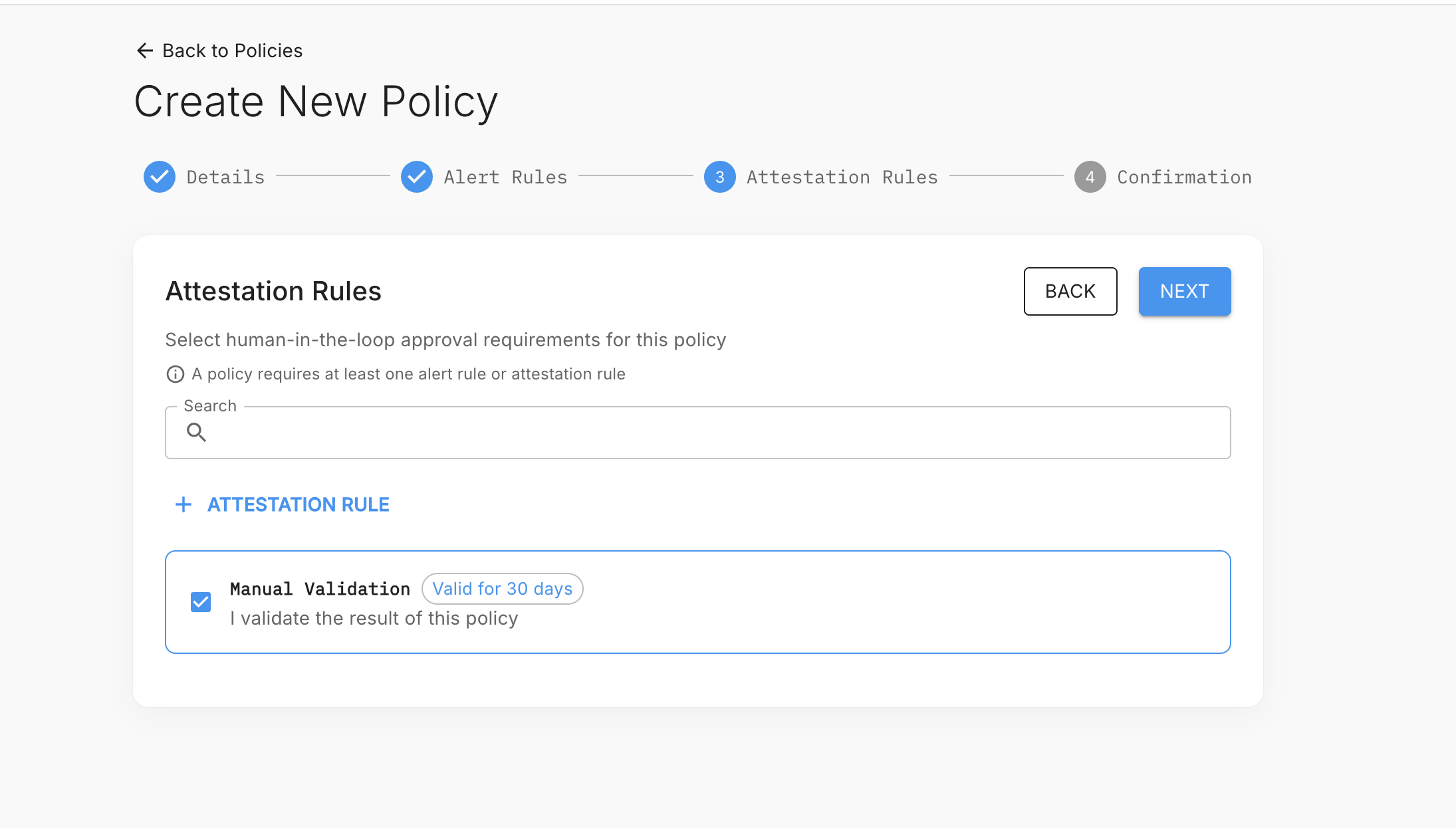Click the plus icon for adding attestation rule
This screenshot has width=1456, height=828.
coord(183,504)
